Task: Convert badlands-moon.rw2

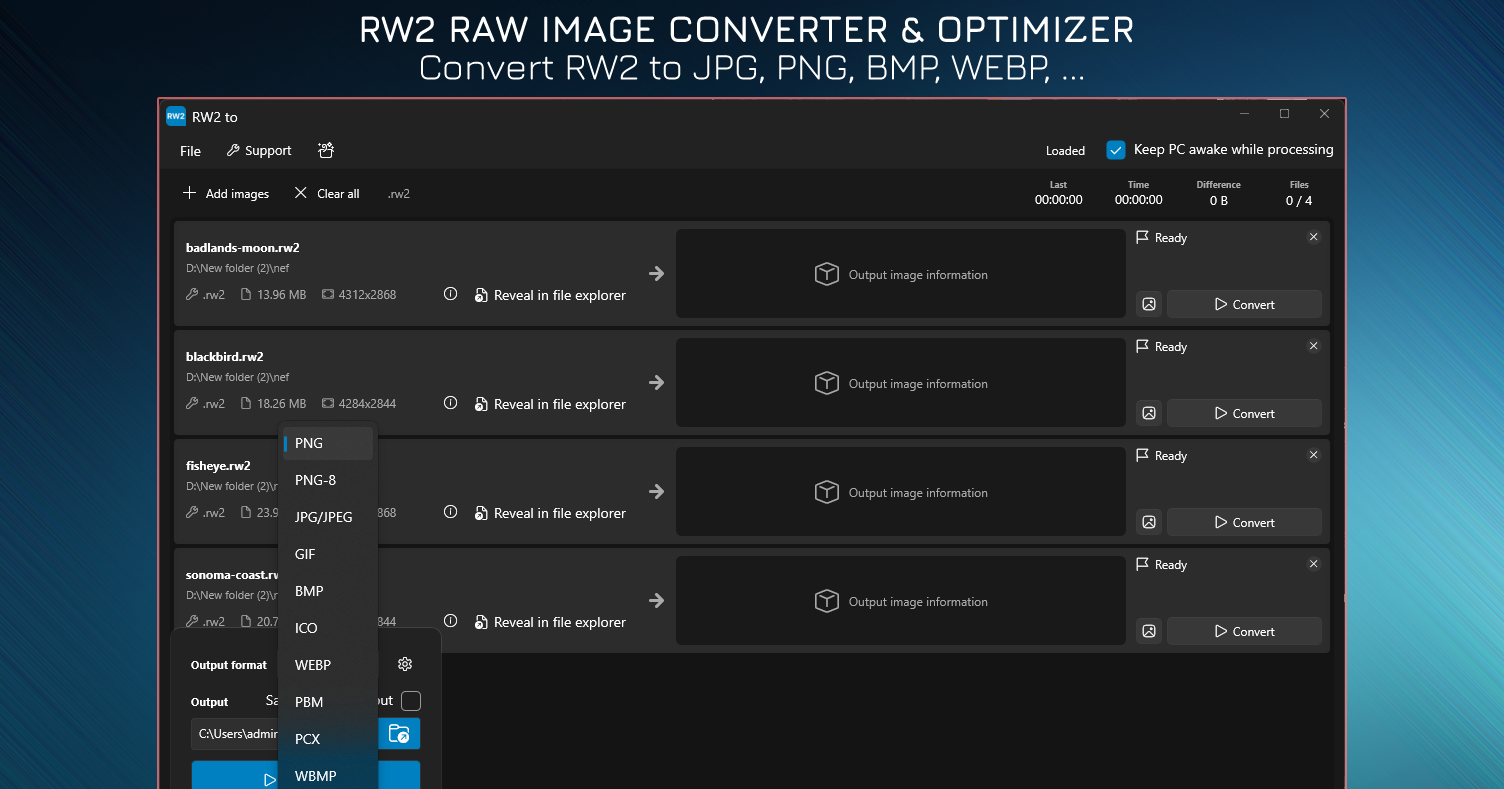Action: point(1244,304)
